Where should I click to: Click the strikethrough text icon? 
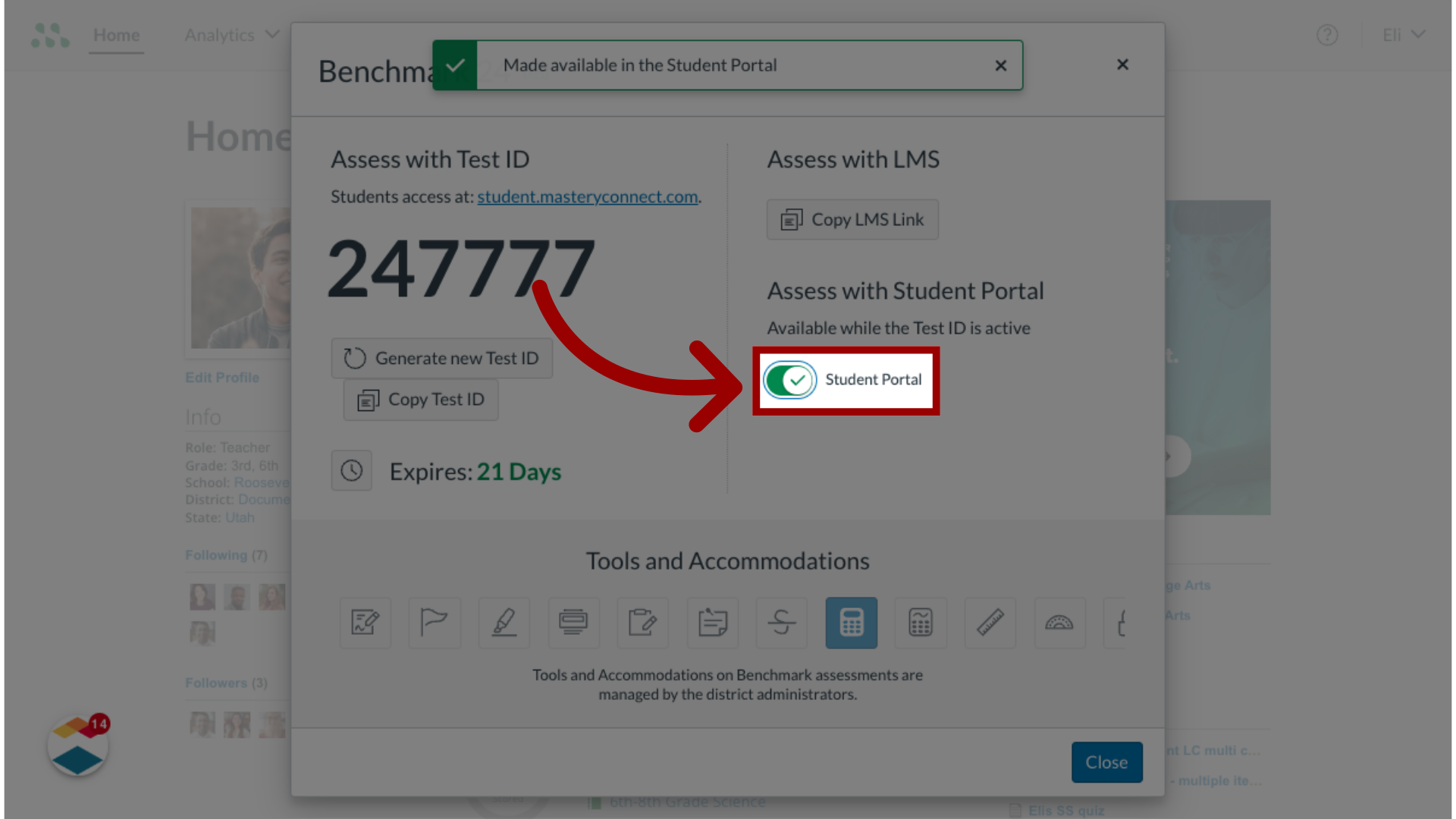coord(782,622)
